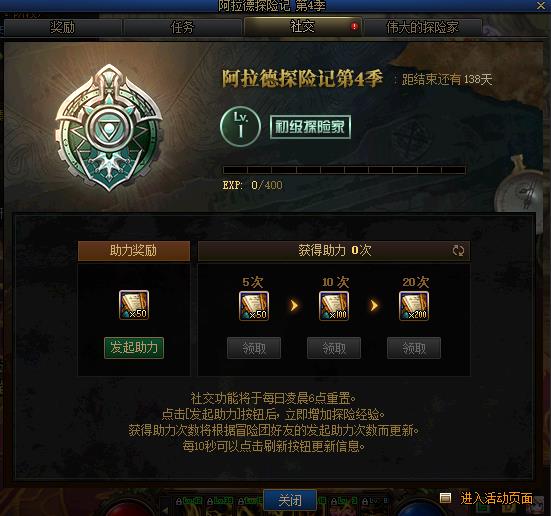Switch to the 奖励 tab
Viewport: 551px width, 516px height.
point(63,27)
